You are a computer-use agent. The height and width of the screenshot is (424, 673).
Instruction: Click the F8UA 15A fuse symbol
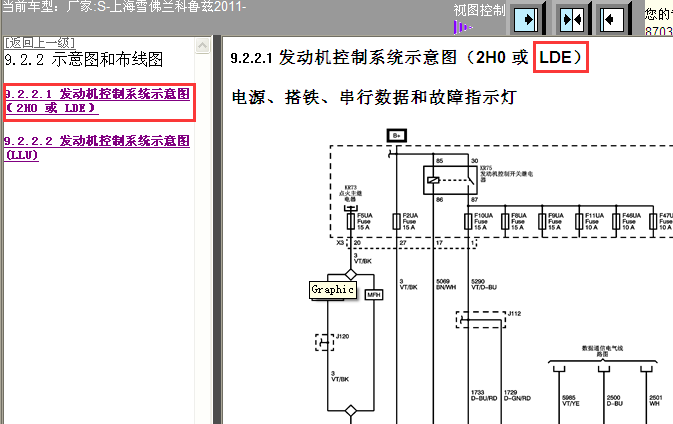(505, 221)
